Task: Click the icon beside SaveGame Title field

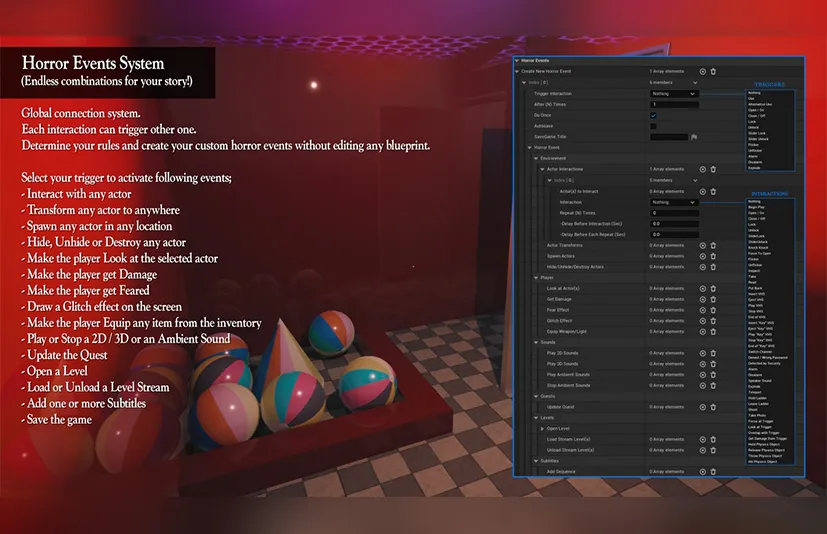Action: [x=694, y=137]
